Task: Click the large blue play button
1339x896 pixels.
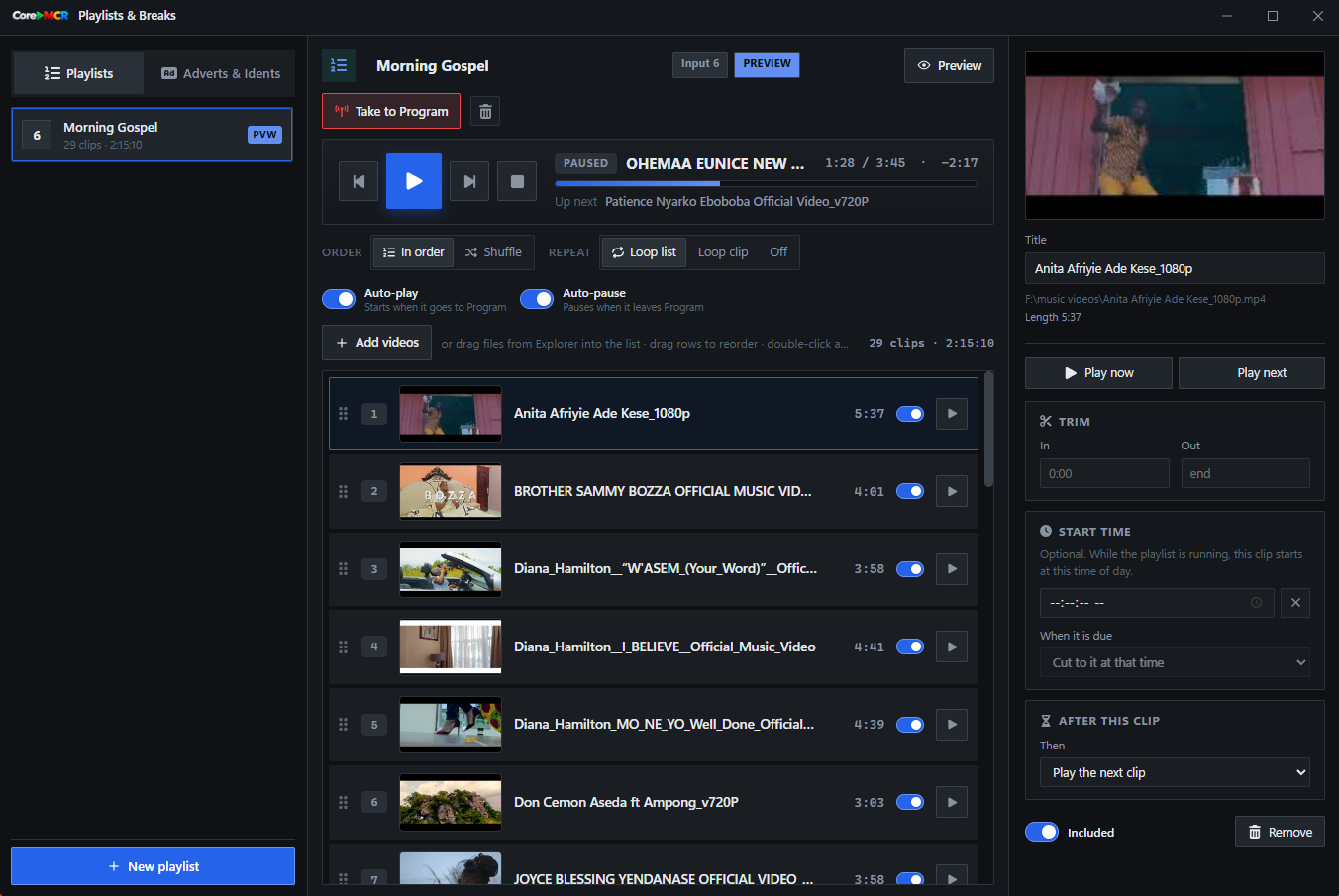Action: pyautogui.click(x=414, y=181)
